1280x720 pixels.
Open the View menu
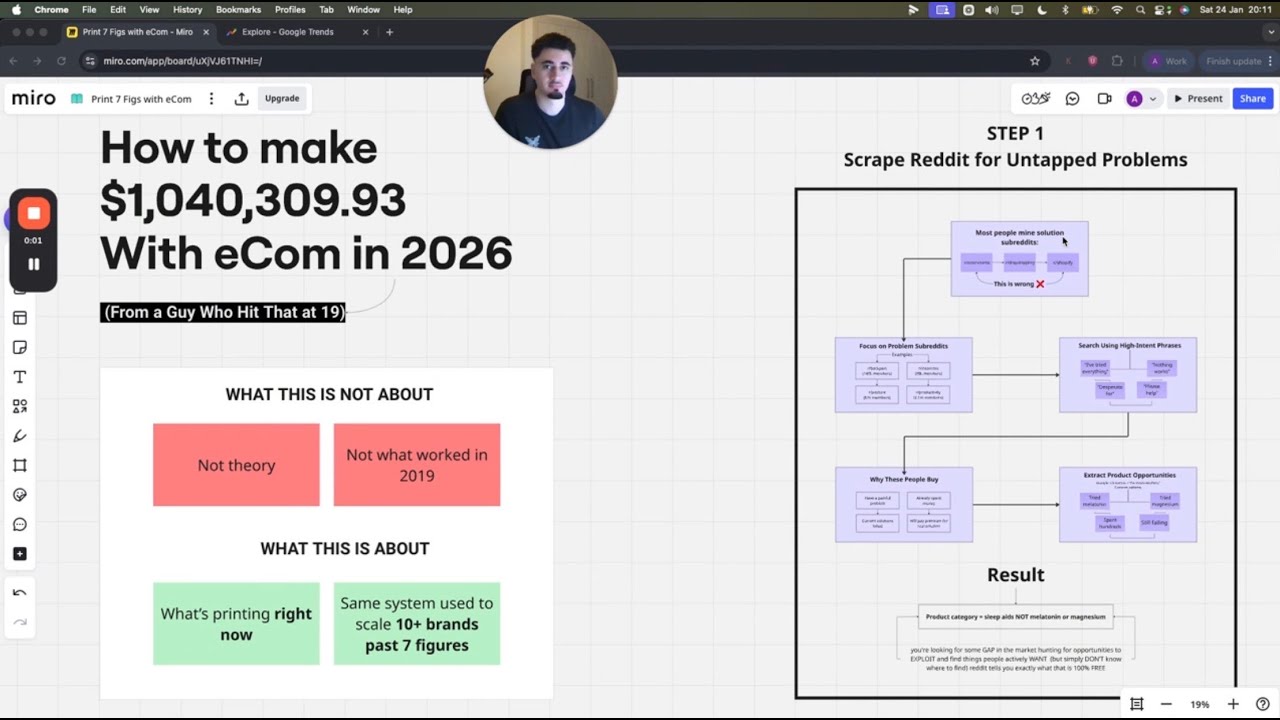pos(149,9)
